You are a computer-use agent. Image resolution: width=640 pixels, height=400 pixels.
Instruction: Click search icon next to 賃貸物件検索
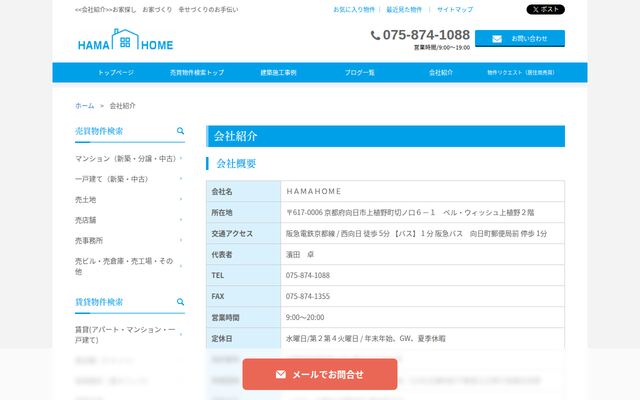(180, 302)
